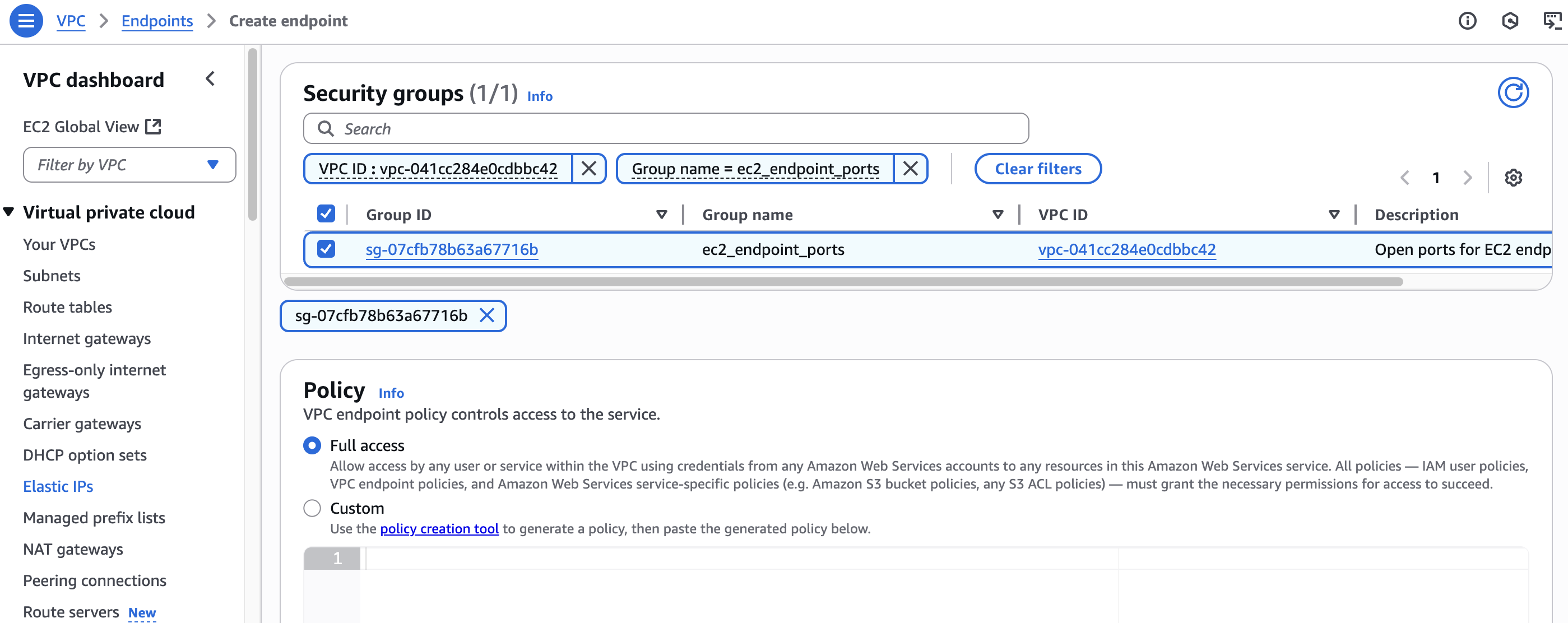Open the Filter by VPC dropdown
This screenshot has width=1568, height=623.
129,165
